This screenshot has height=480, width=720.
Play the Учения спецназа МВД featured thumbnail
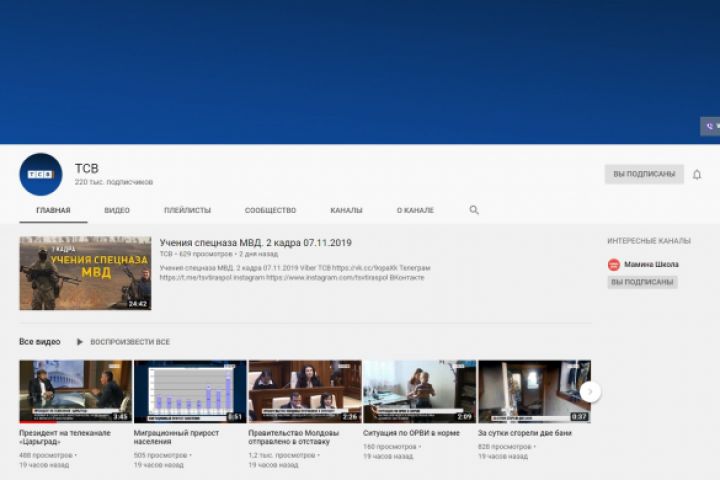[x=85, y=273]
